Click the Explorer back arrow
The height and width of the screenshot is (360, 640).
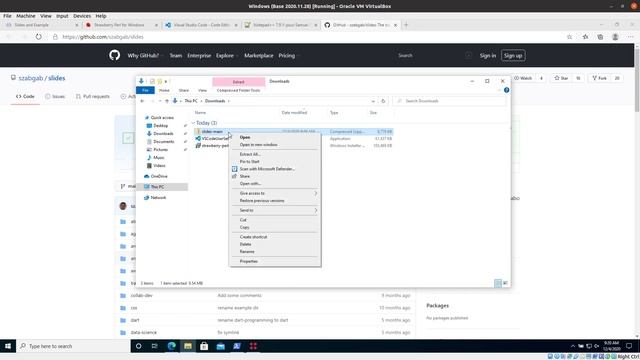tap(142, 101)
